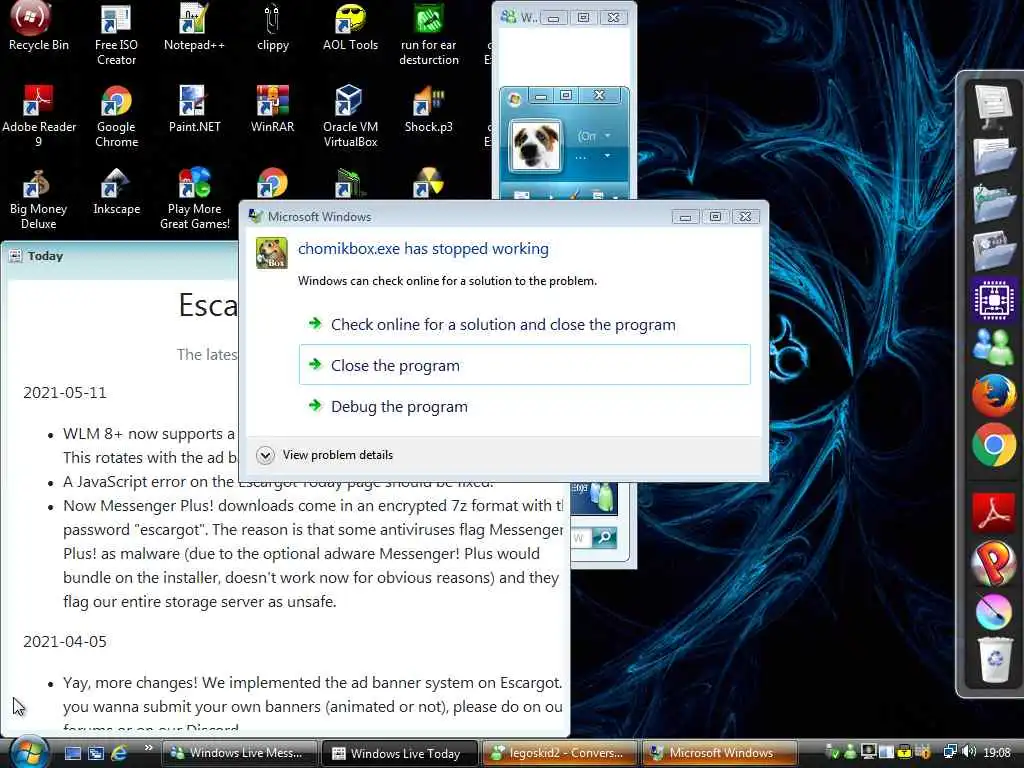Select the Shock.p3 desktop file

tap(428, 108)
